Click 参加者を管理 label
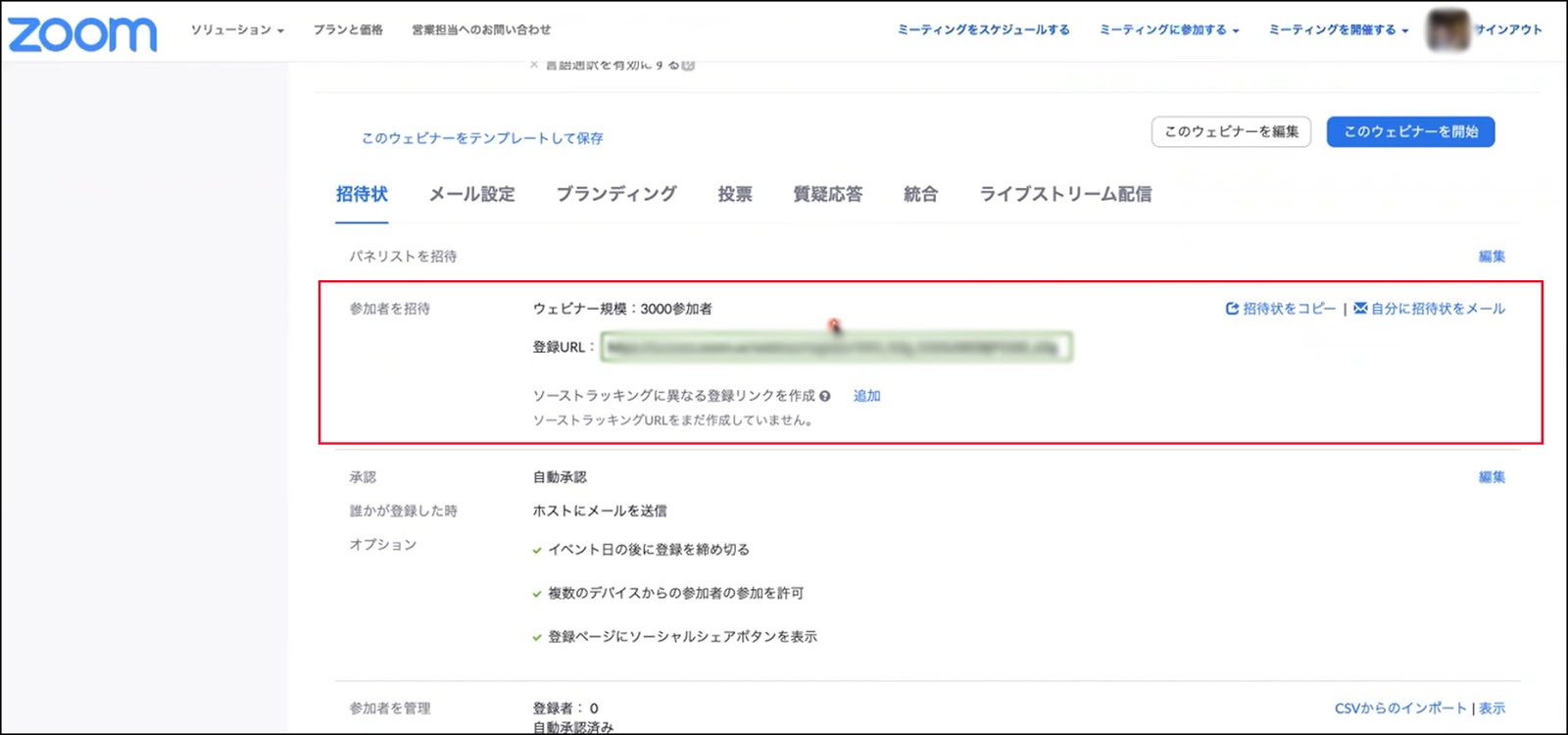 pyautogui.click(x=389, y=709)
